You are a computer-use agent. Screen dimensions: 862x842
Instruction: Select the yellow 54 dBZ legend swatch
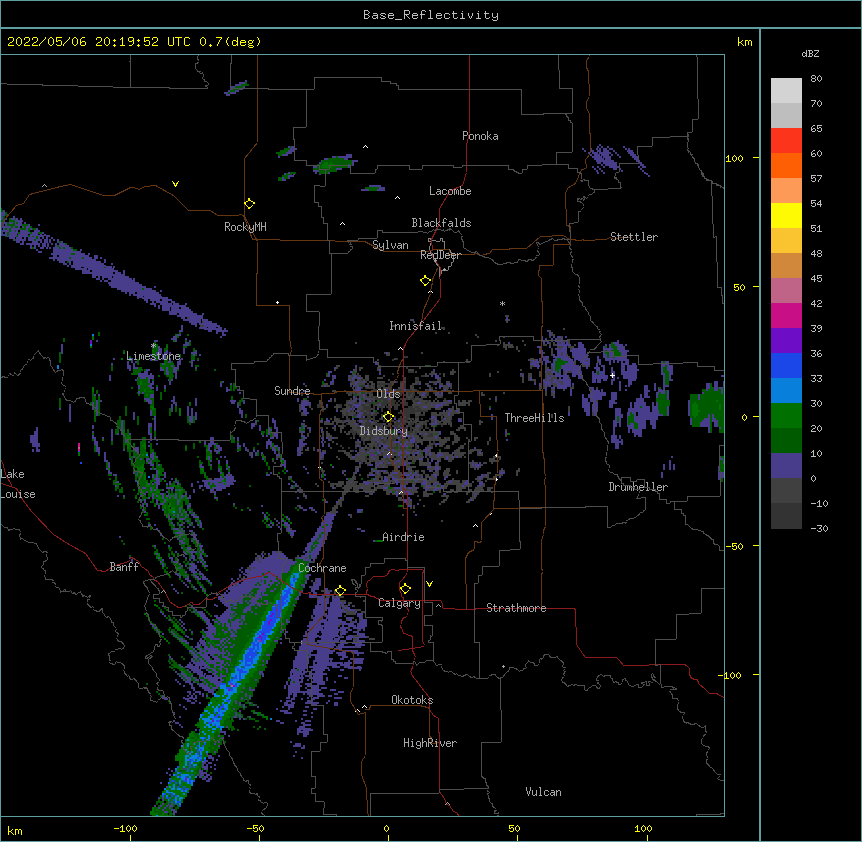click(x=786, y=215)
